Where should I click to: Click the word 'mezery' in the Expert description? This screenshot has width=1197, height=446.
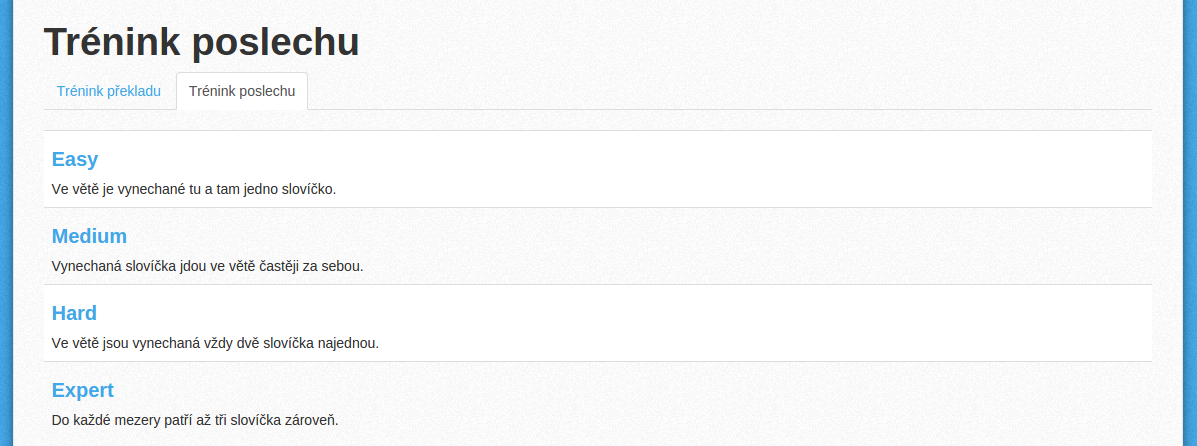138,420
